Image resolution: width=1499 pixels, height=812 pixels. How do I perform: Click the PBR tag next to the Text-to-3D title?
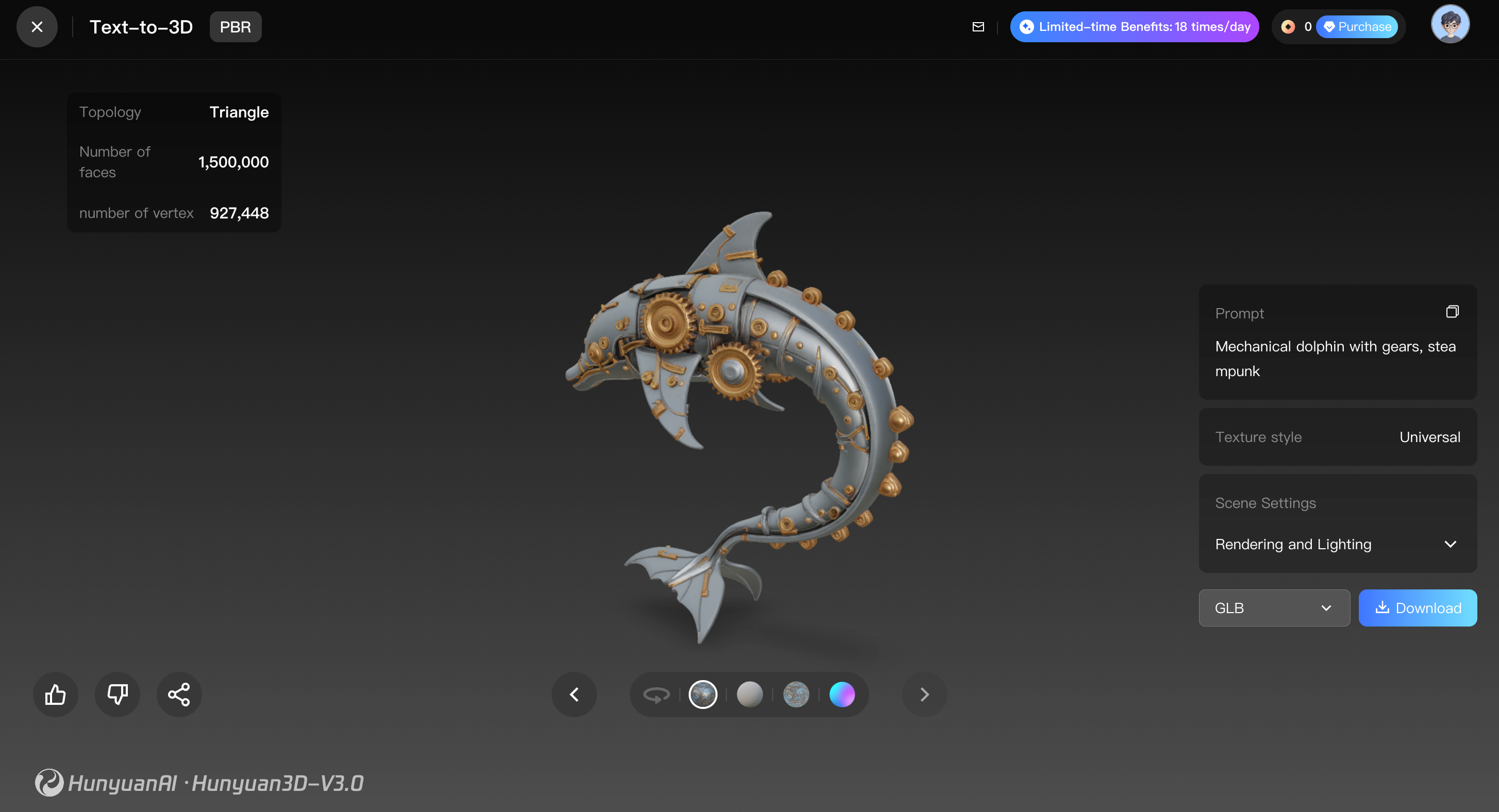[x=235, y=27]
